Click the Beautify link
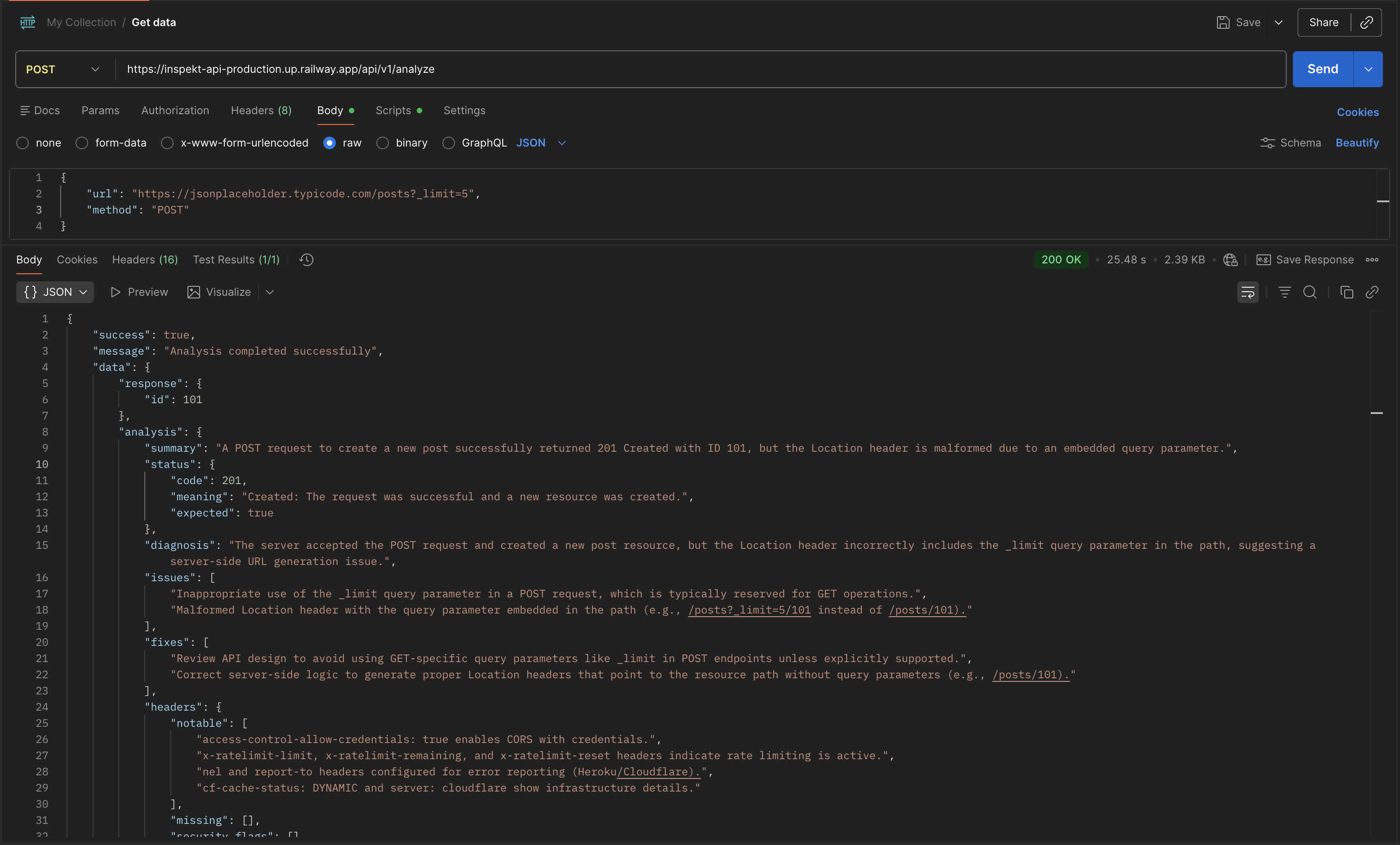This screenshot has height=845, width=1400. [x=1357, y=142]
